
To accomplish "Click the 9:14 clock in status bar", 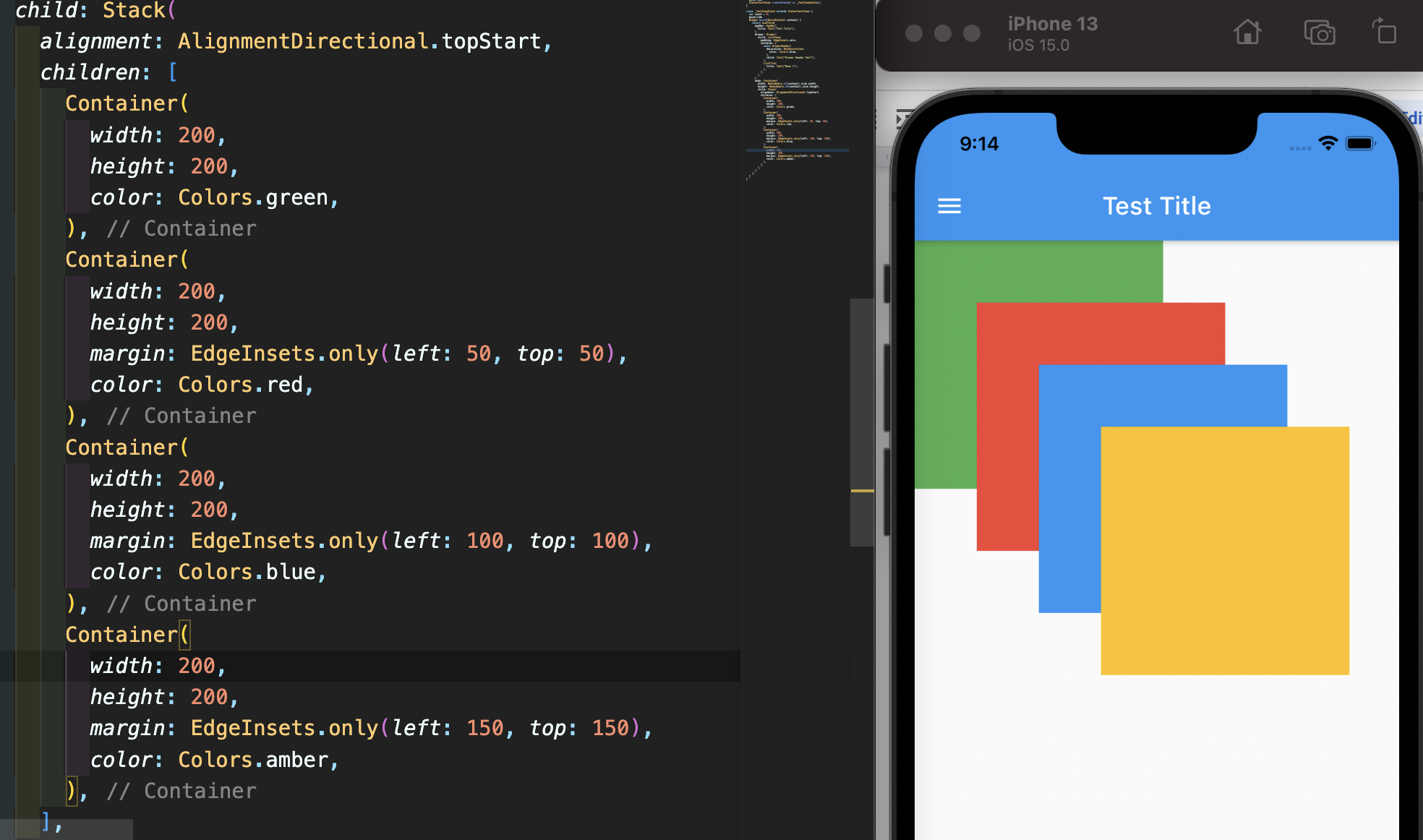I will pyautogui.click(x=978, y=144).
